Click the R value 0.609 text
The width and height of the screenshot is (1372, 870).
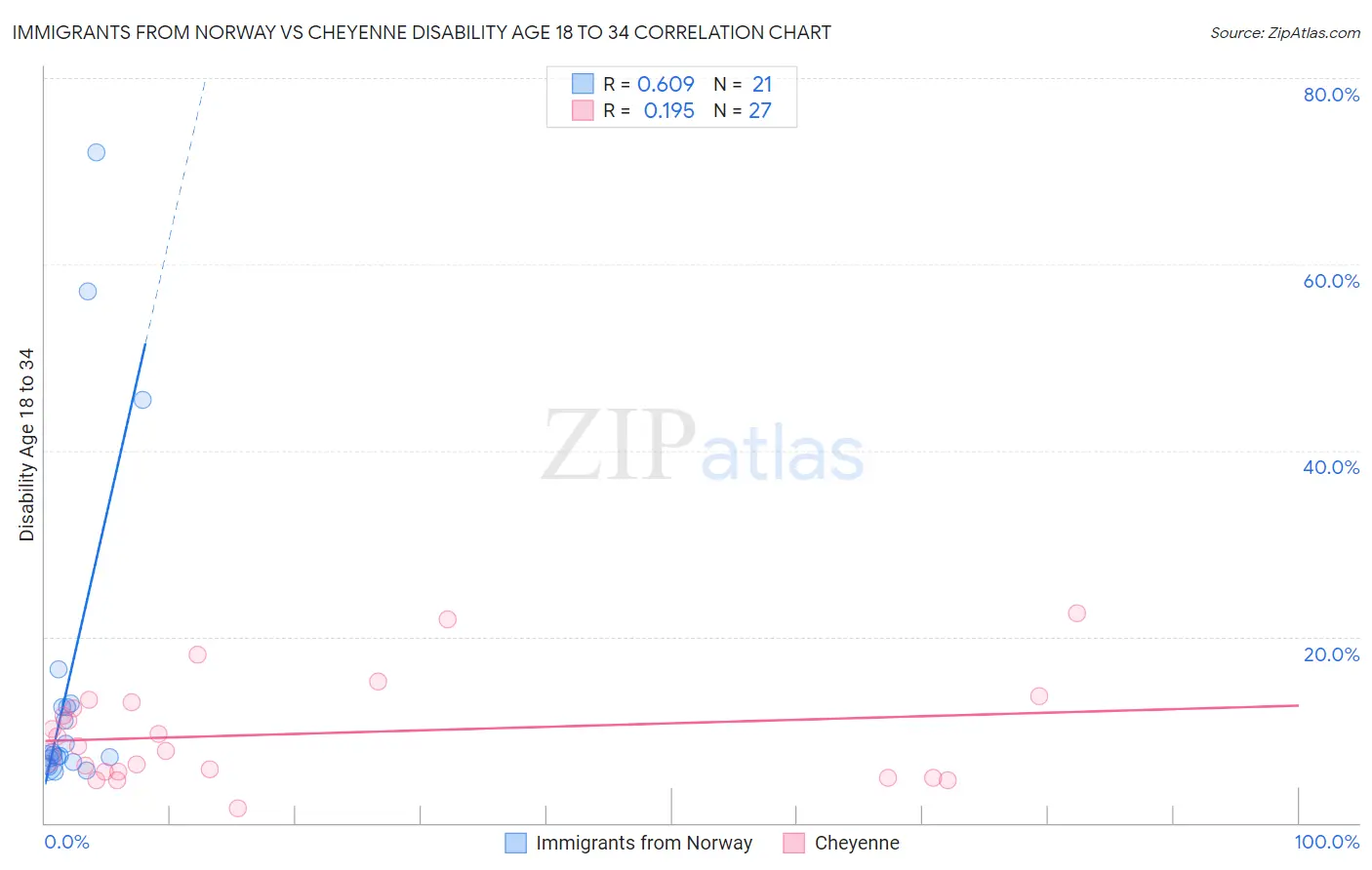pyautogui.click(x=666, y=84)
